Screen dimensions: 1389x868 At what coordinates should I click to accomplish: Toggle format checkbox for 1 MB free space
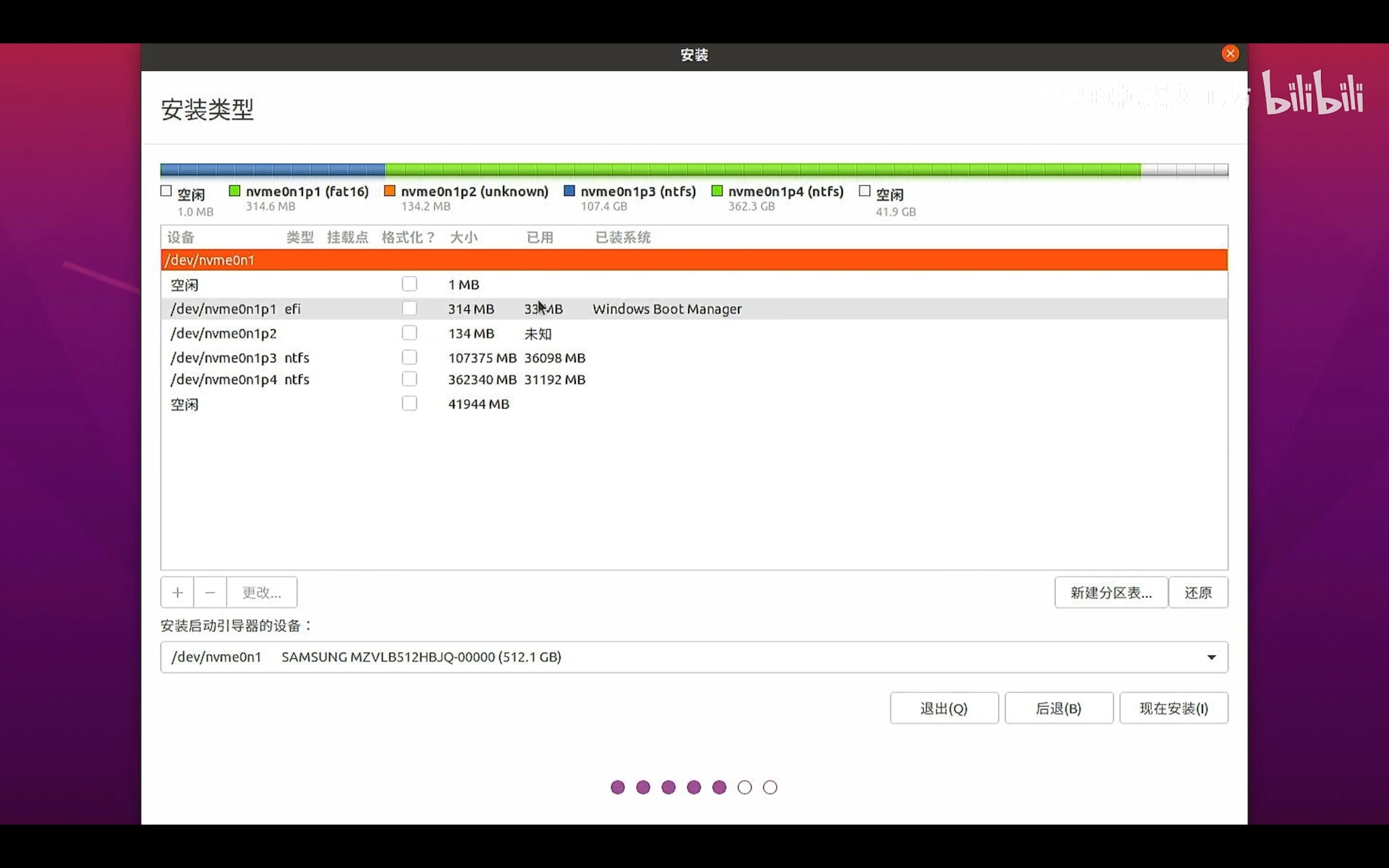click(x=409, y=284)
